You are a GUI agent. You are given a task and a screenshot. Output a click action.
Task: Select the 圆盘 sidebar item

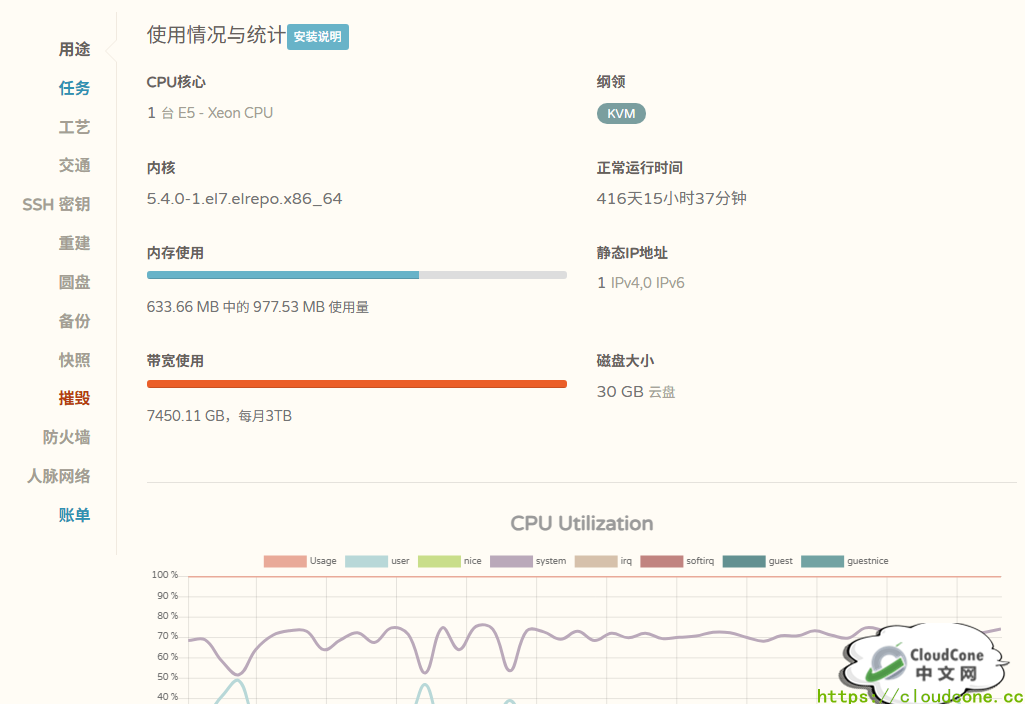coord(74,282)
